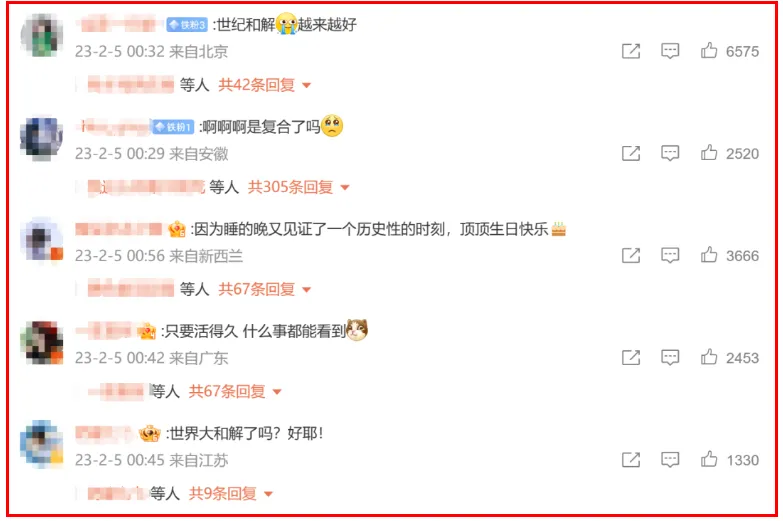The width and height of the screenshot is (783, 521).
Task: Expand 共305条回复 replies
Action: point(299,187)
